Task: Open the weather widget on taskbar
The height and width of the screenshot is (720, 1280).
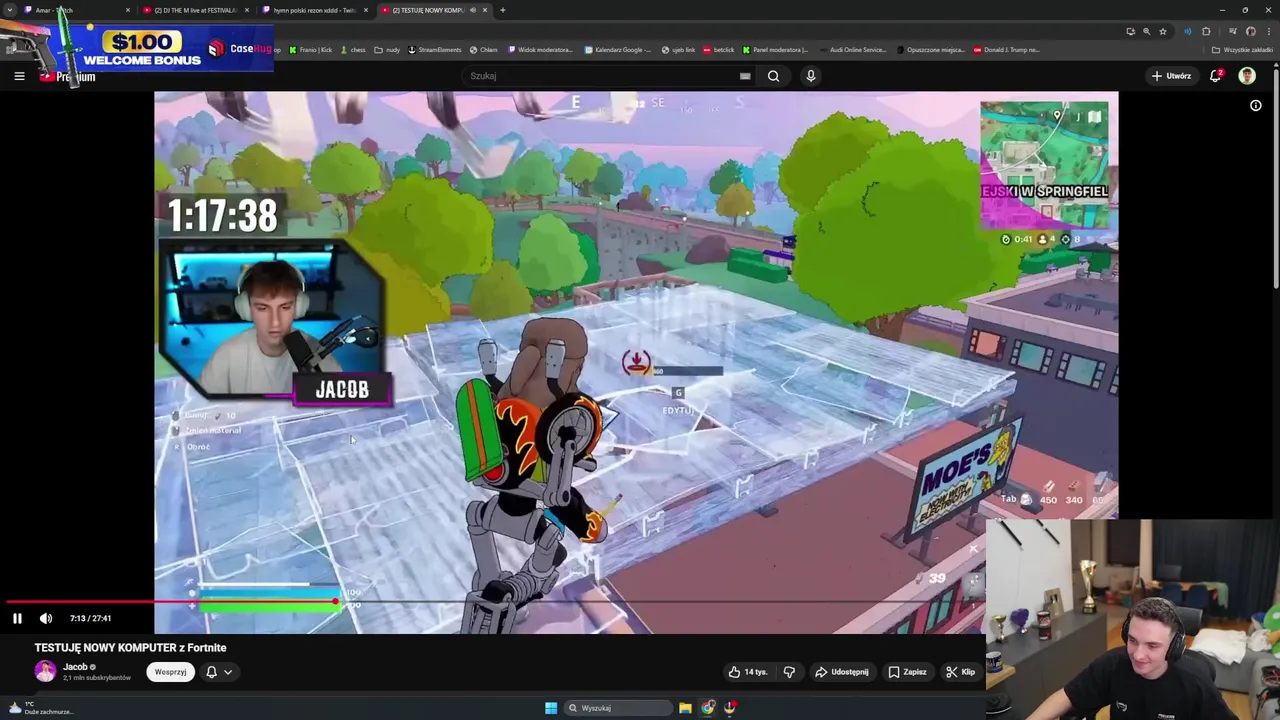Action: 40,708
